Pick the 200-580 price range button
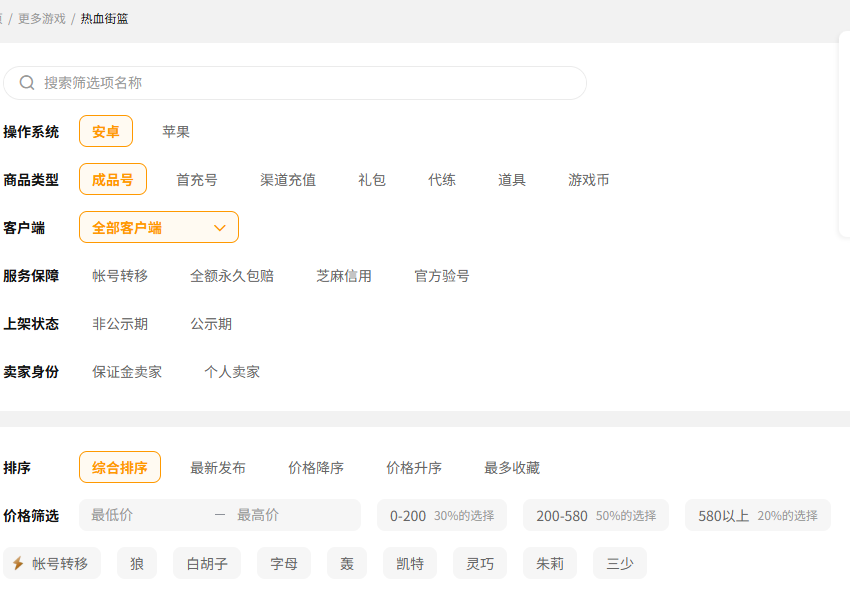The width and height of the screenshot is (850, 599). (596, 516)
